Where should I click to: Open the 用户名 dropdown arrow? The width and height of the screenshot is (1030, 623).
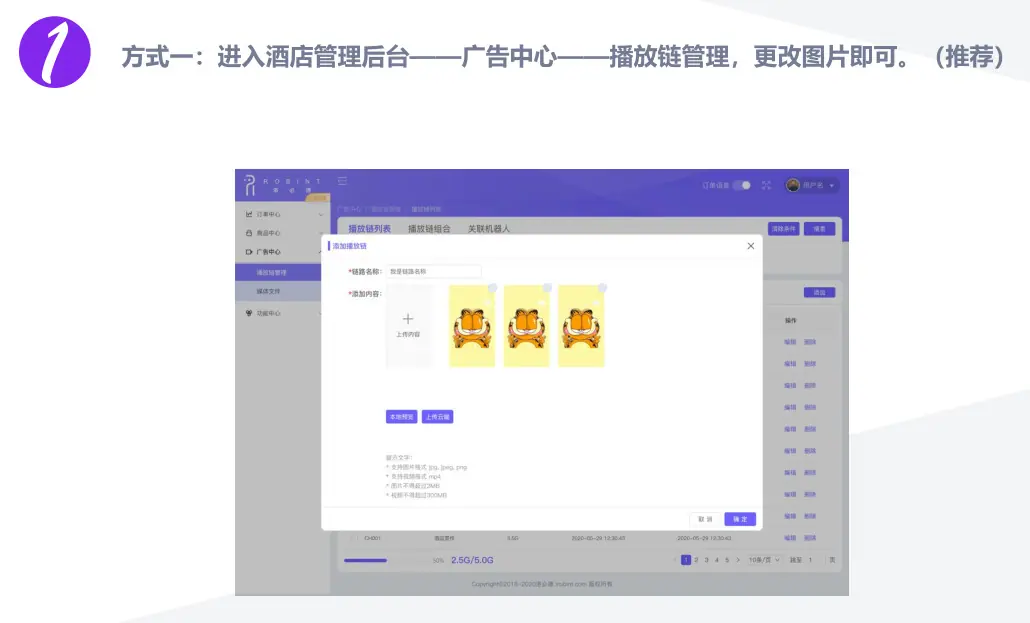pyautogui.click(x=832, y=186)
